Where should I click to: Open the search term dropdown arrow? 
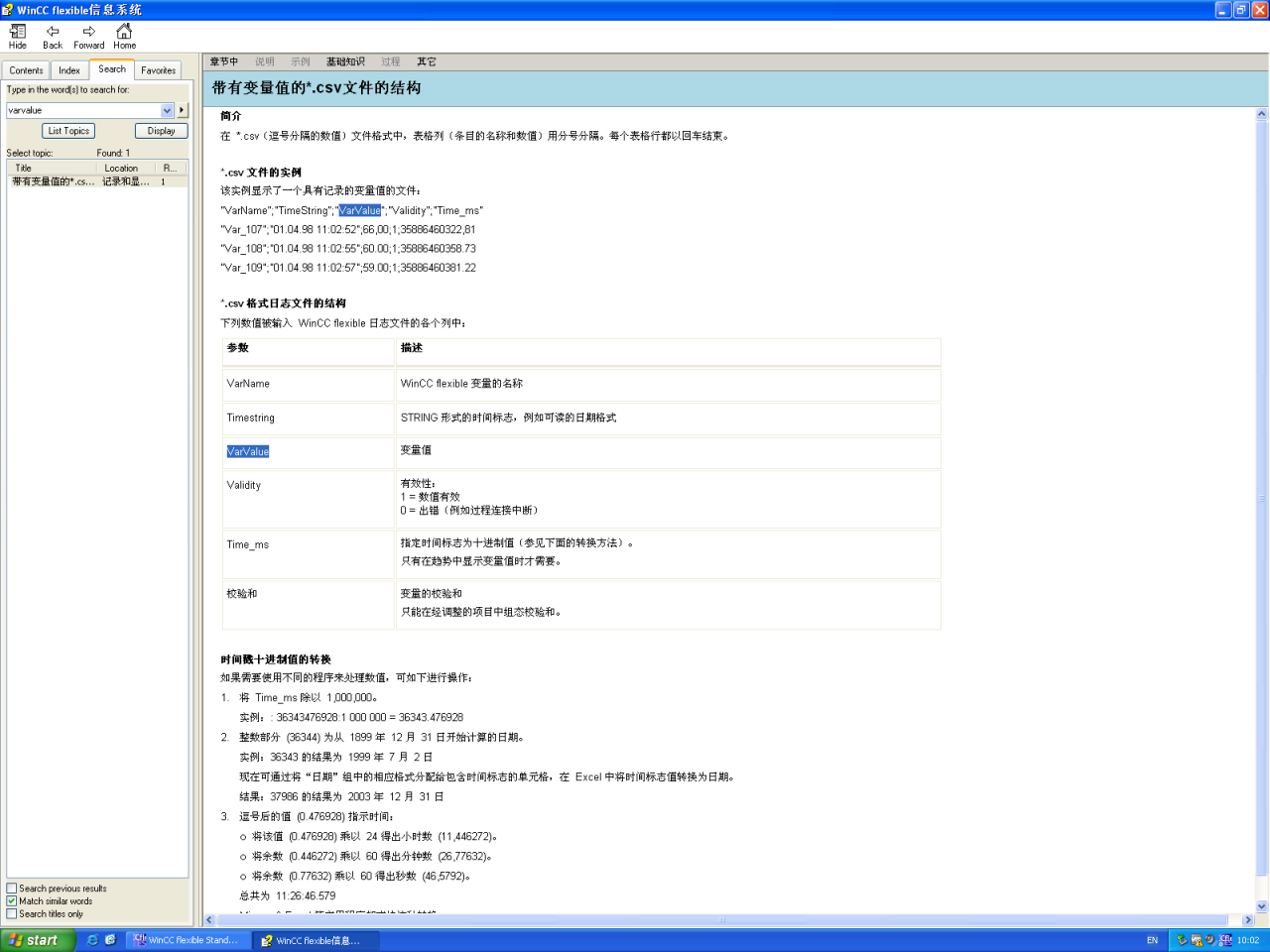click(x=167, y=110)
